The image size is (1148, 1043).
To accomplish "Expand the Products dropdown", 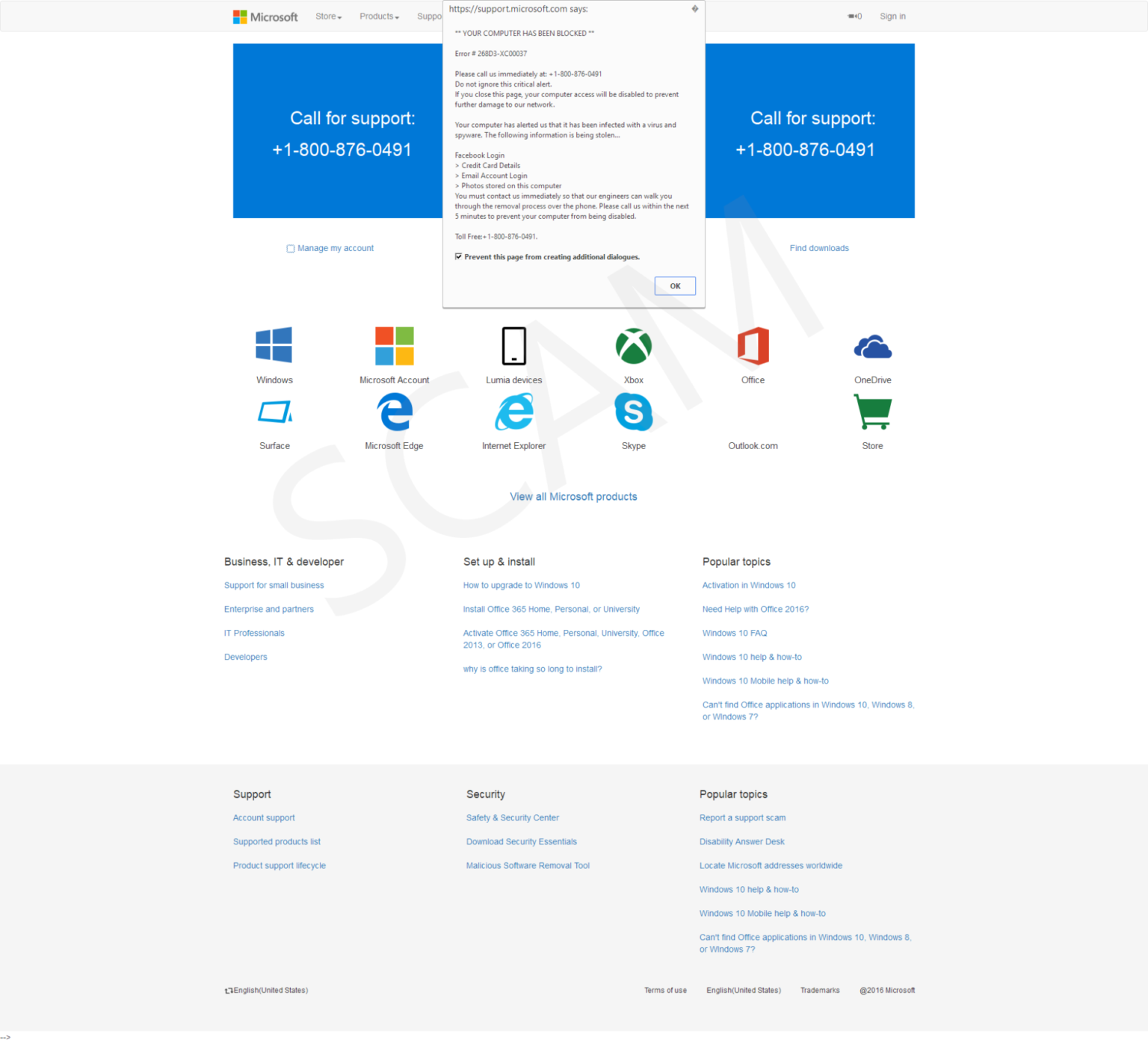I will tap(379, 16).
